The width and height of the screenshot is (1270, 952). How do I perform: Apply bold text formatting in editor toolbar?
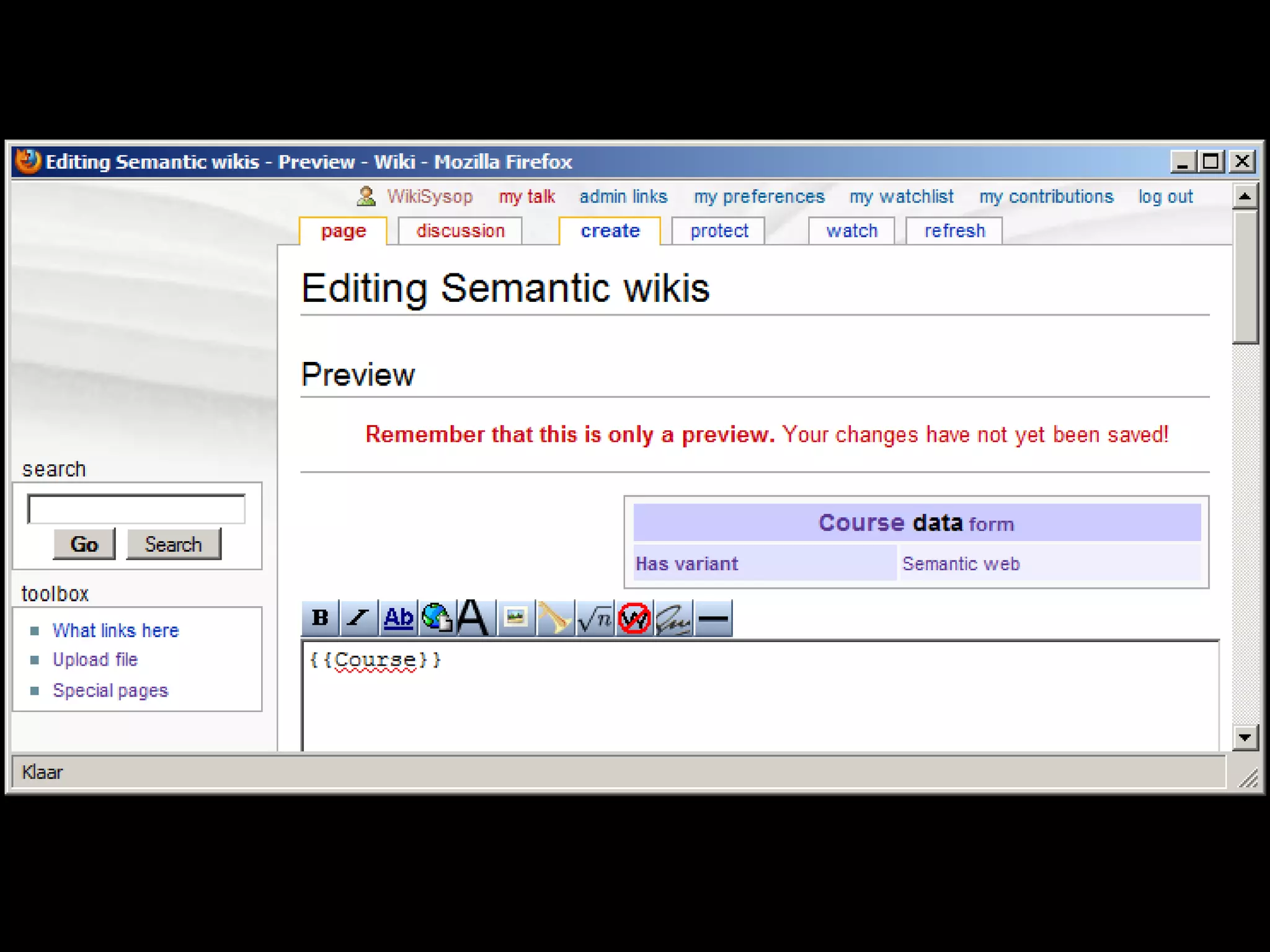click(x=320, y=618)
